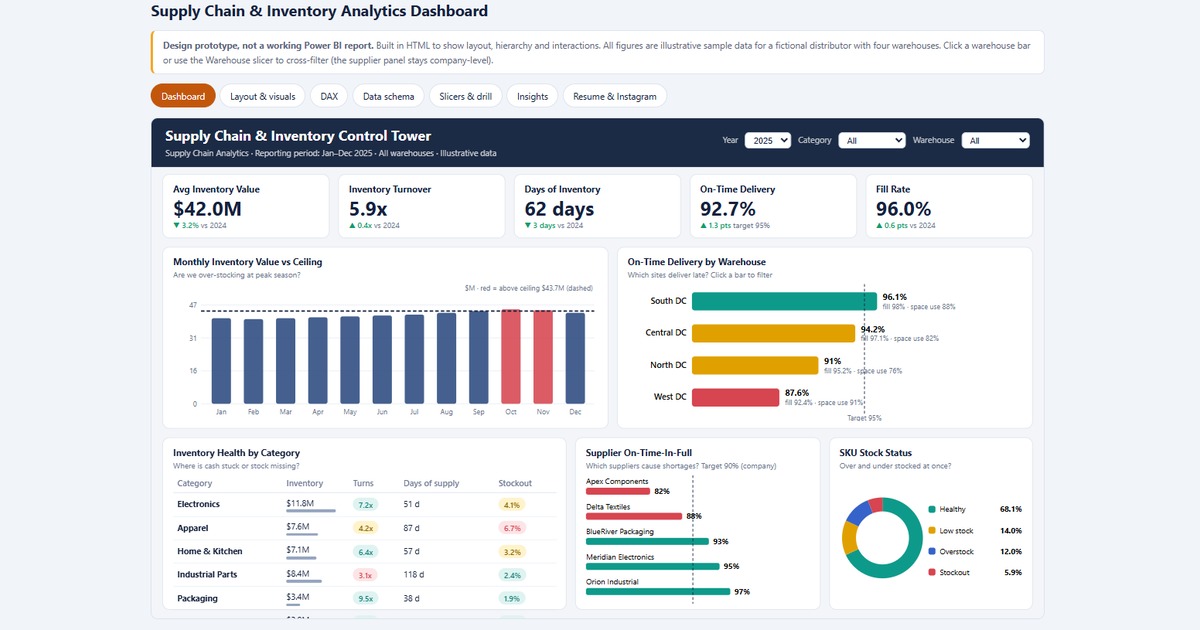Click the BlueRiver Packaging supplier bar

click(x=647, y=541)
